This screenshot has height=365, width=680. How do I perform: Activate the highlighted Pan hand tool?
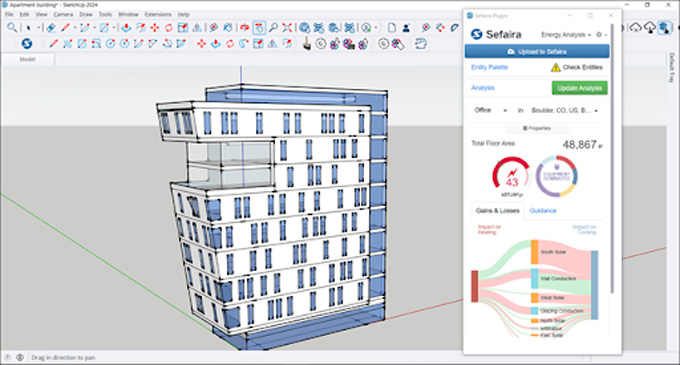[x=259, y=28]
